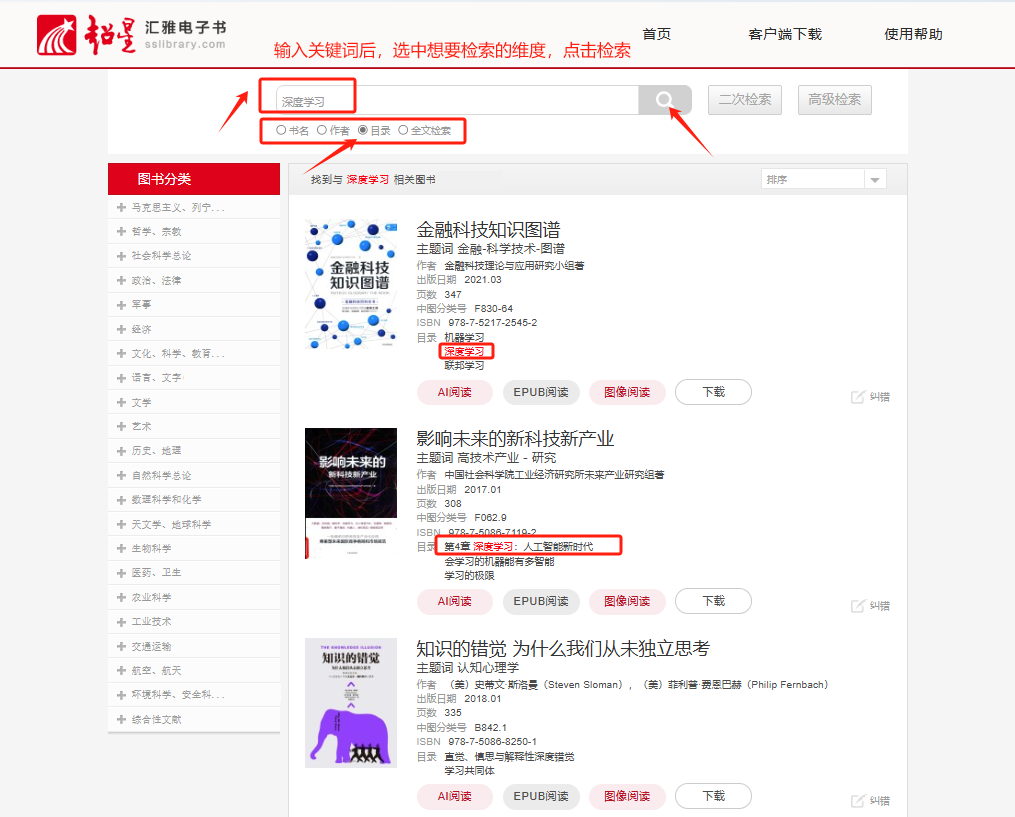This screenshot has width=1015, height=817.
Task: Click the 纠错 icon for 知识的错觉
Action: coord(858,801)
